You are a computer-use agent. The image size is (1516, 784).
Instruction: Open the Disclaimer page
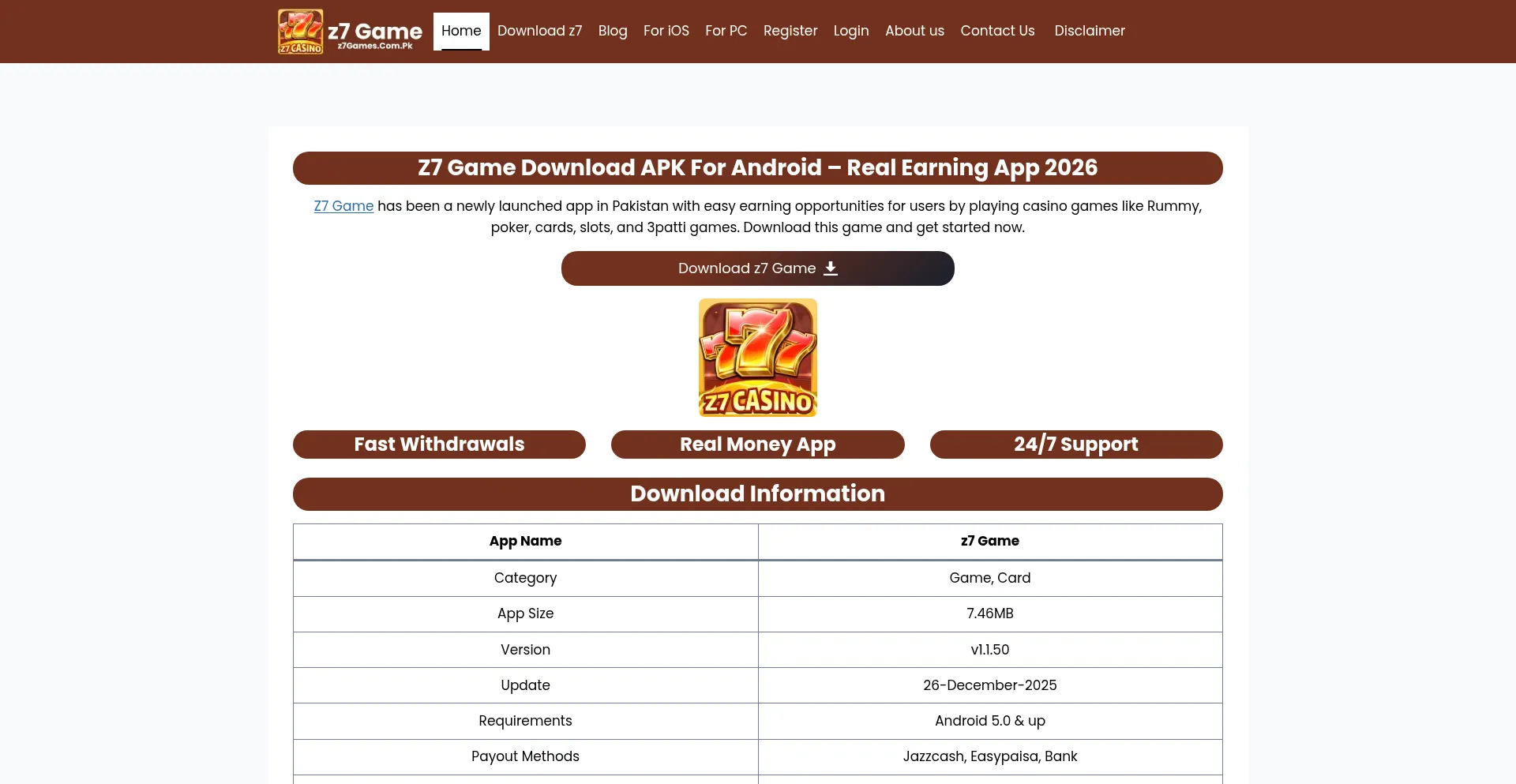click(1090, 31)
